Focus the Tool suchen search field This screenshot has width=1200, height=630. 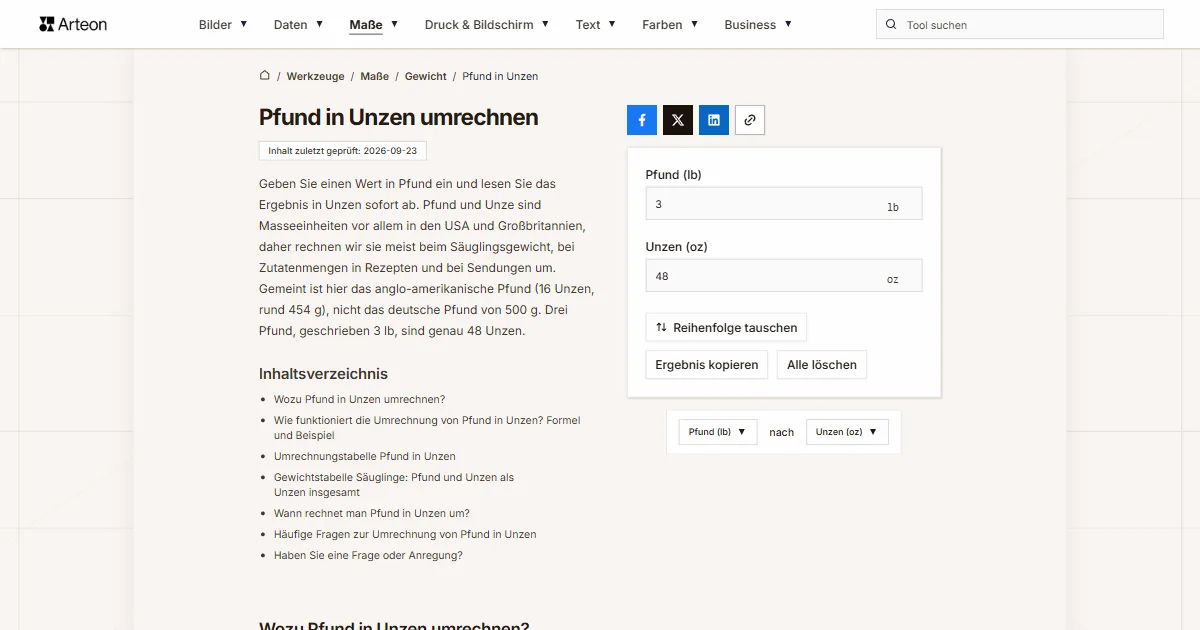[1020, 25]
